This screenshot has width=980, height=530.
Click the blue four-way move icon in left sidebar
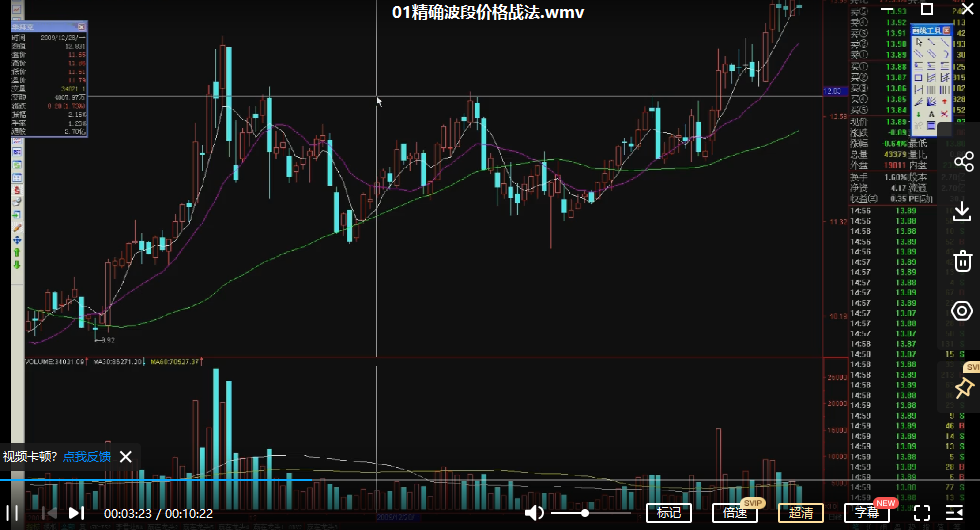click(x=17, y=240)
